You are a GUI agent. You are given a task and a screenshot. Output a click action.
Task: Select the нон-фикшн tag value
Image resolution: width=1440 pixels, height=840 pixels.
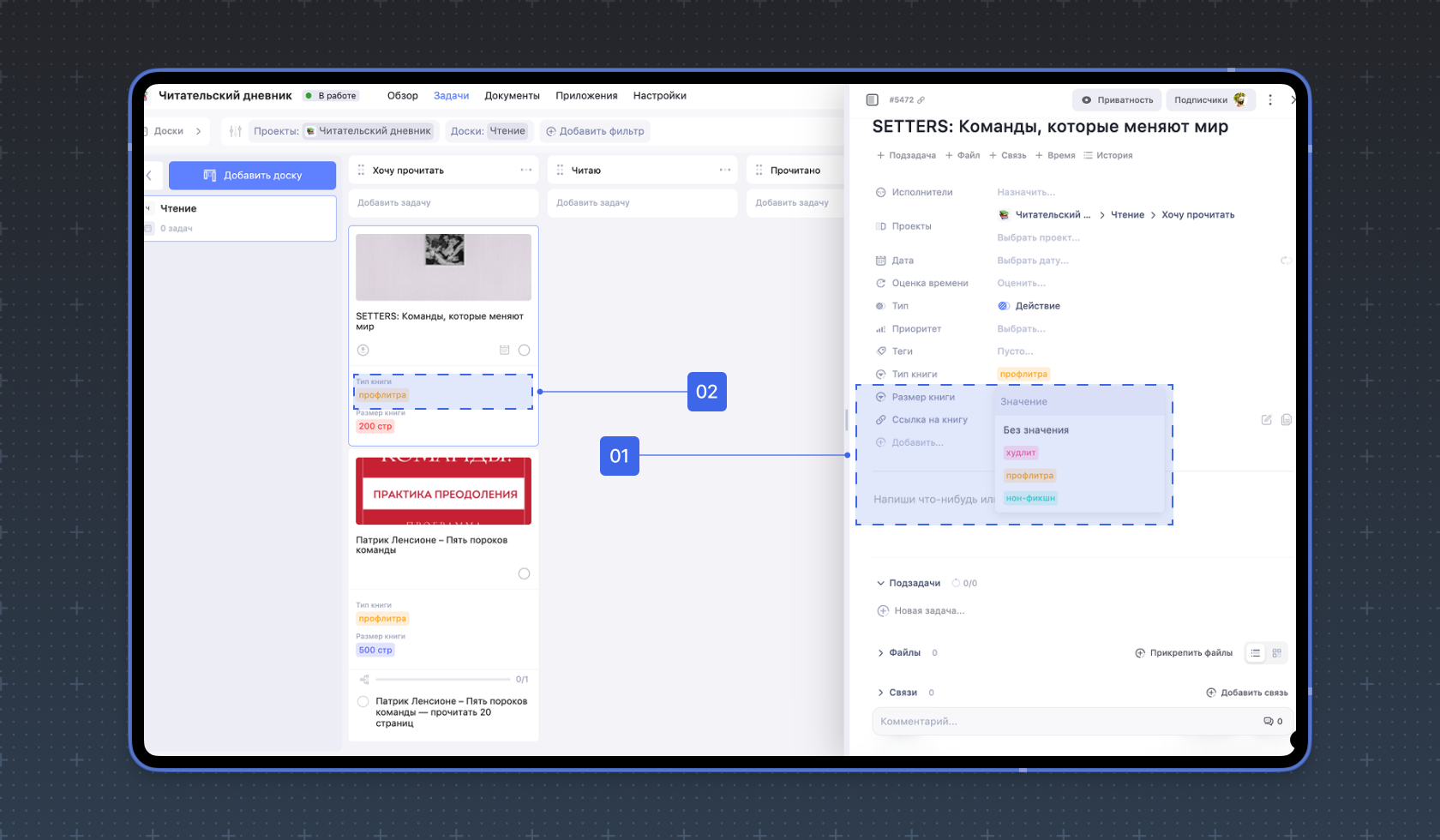click(1030, 498)
